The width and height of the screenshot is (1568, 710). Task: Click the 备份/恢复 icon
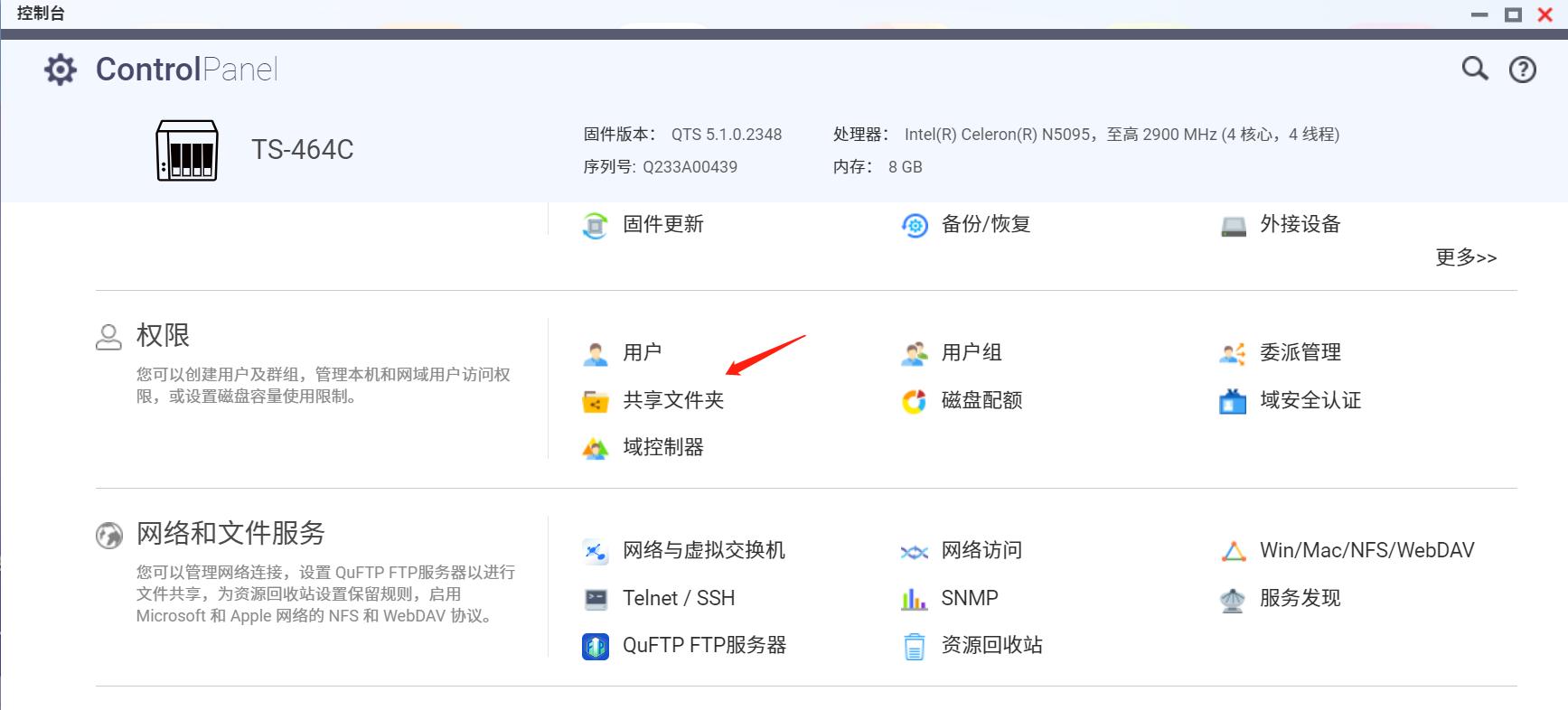915,225
